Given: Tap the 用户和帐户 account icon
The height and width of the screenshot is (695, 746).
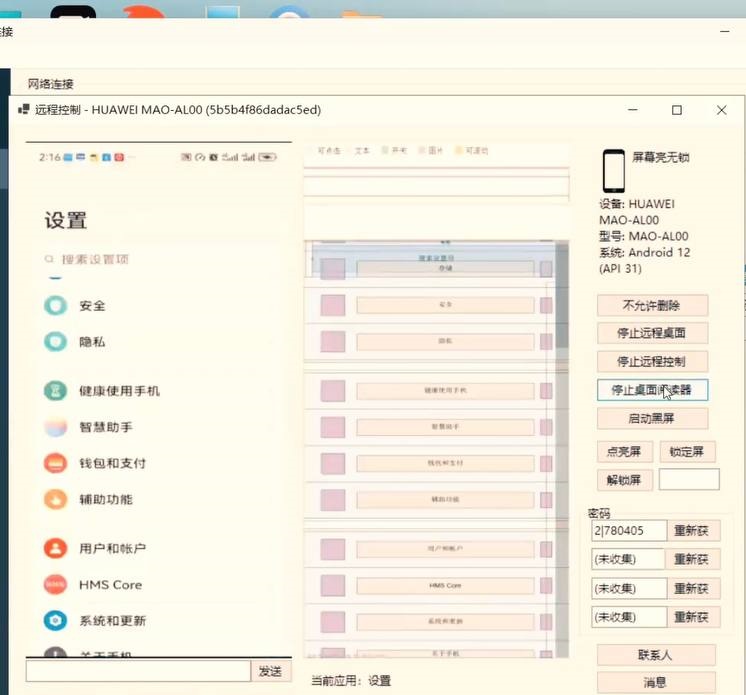Looking at the screenshot, I should click(55, 548).
